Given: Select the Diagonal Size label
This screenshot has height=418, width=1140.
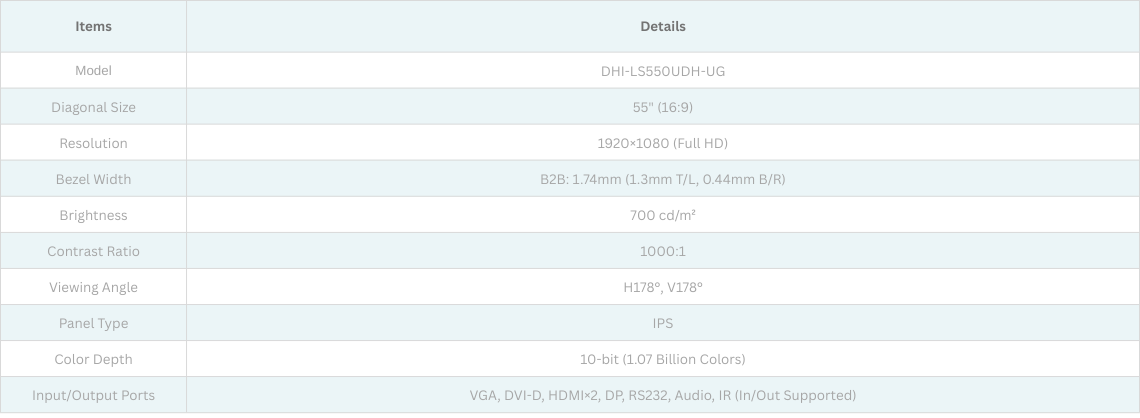Looking at the screenshot, I should coord(93,107).
